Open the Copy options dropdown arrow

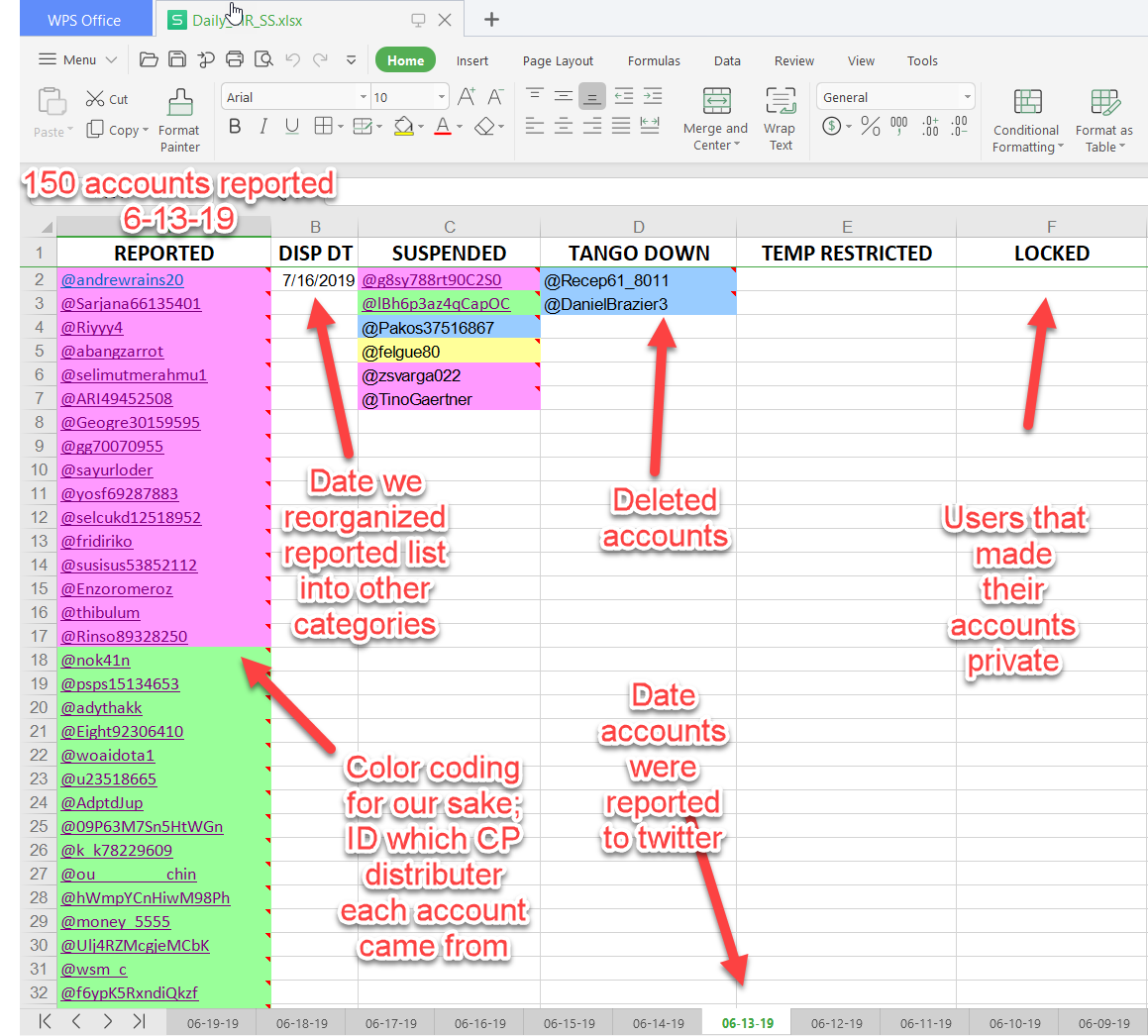tap(145, 130)
